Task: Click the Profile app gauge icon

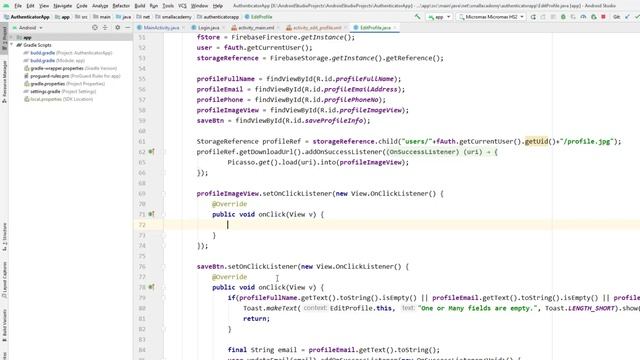Action: pyautogui.click(x=583, y=17)
